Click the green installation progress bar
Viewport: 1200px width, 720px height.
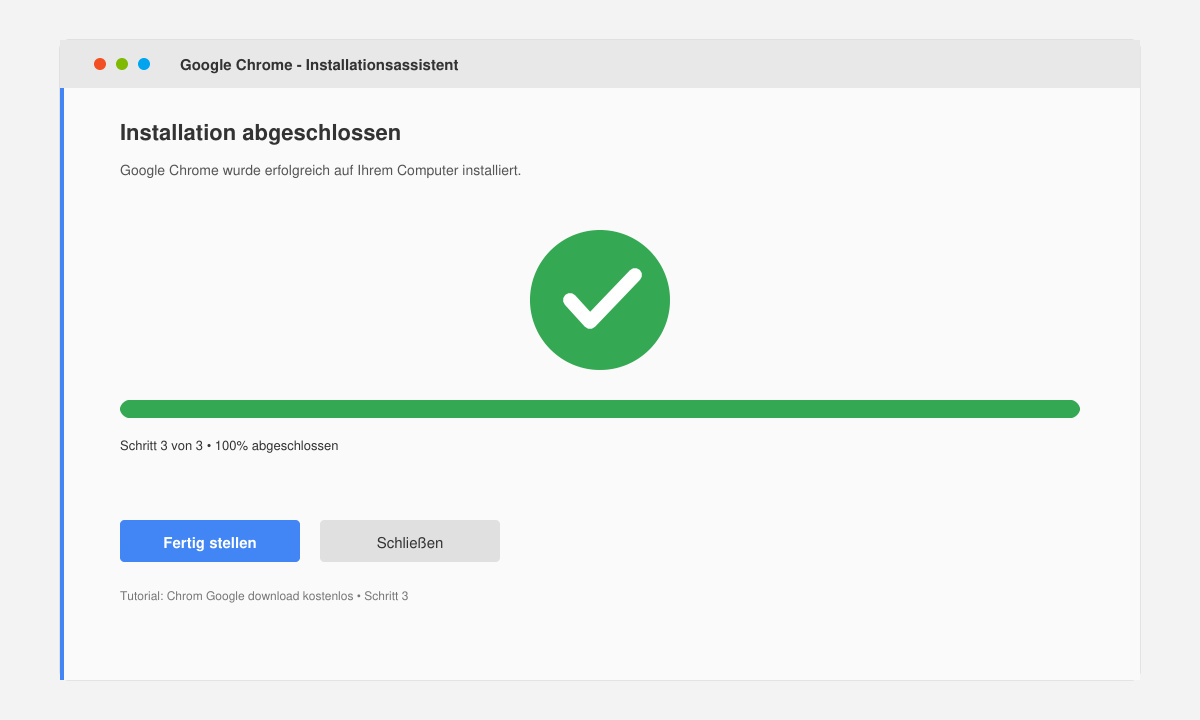pyautogui.click(x=600, y=409)
